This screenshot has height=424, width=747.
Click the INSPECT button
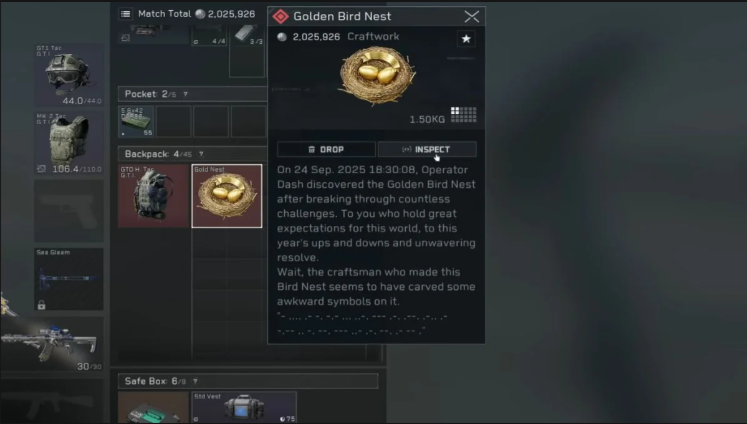(427, 149)
